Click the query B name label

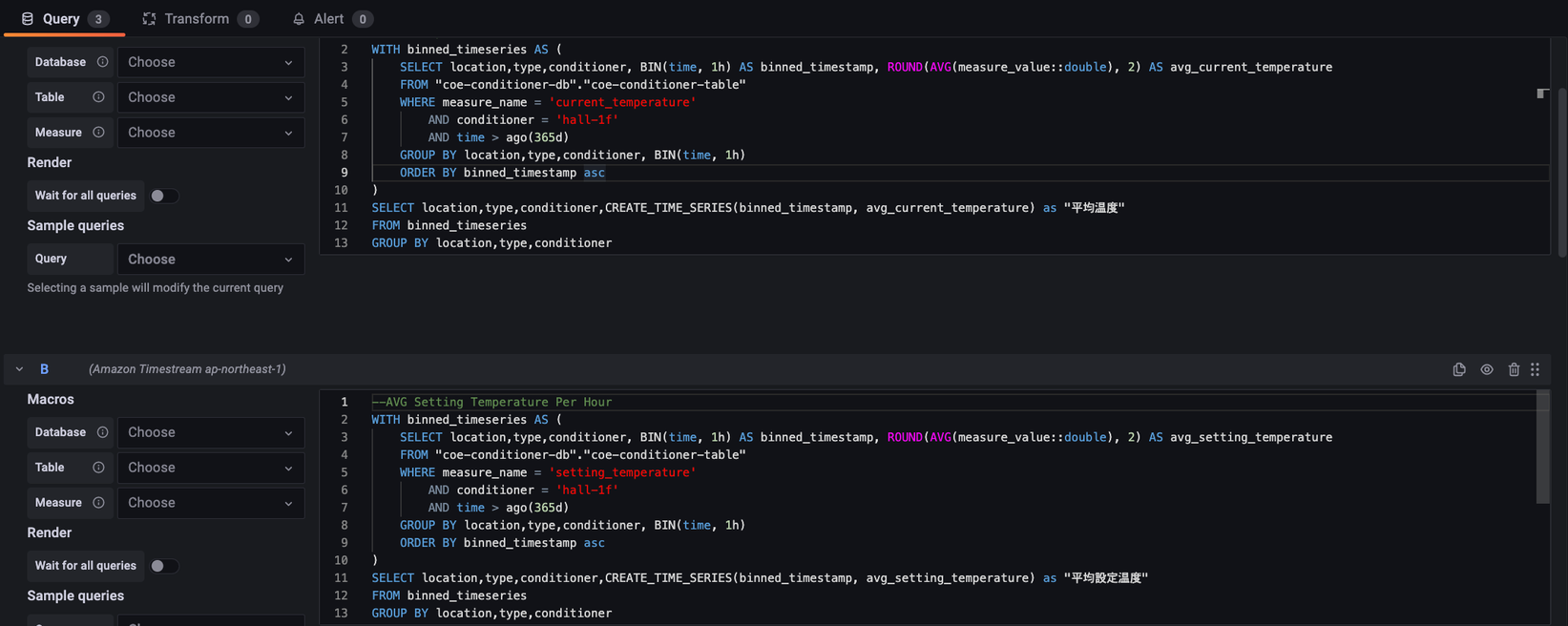point(44,369)
